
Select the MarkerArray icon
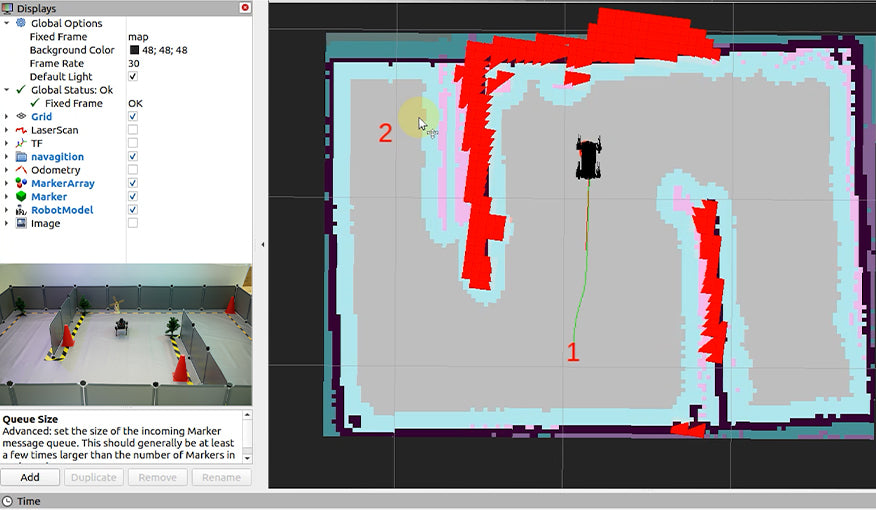coord(21,184)
